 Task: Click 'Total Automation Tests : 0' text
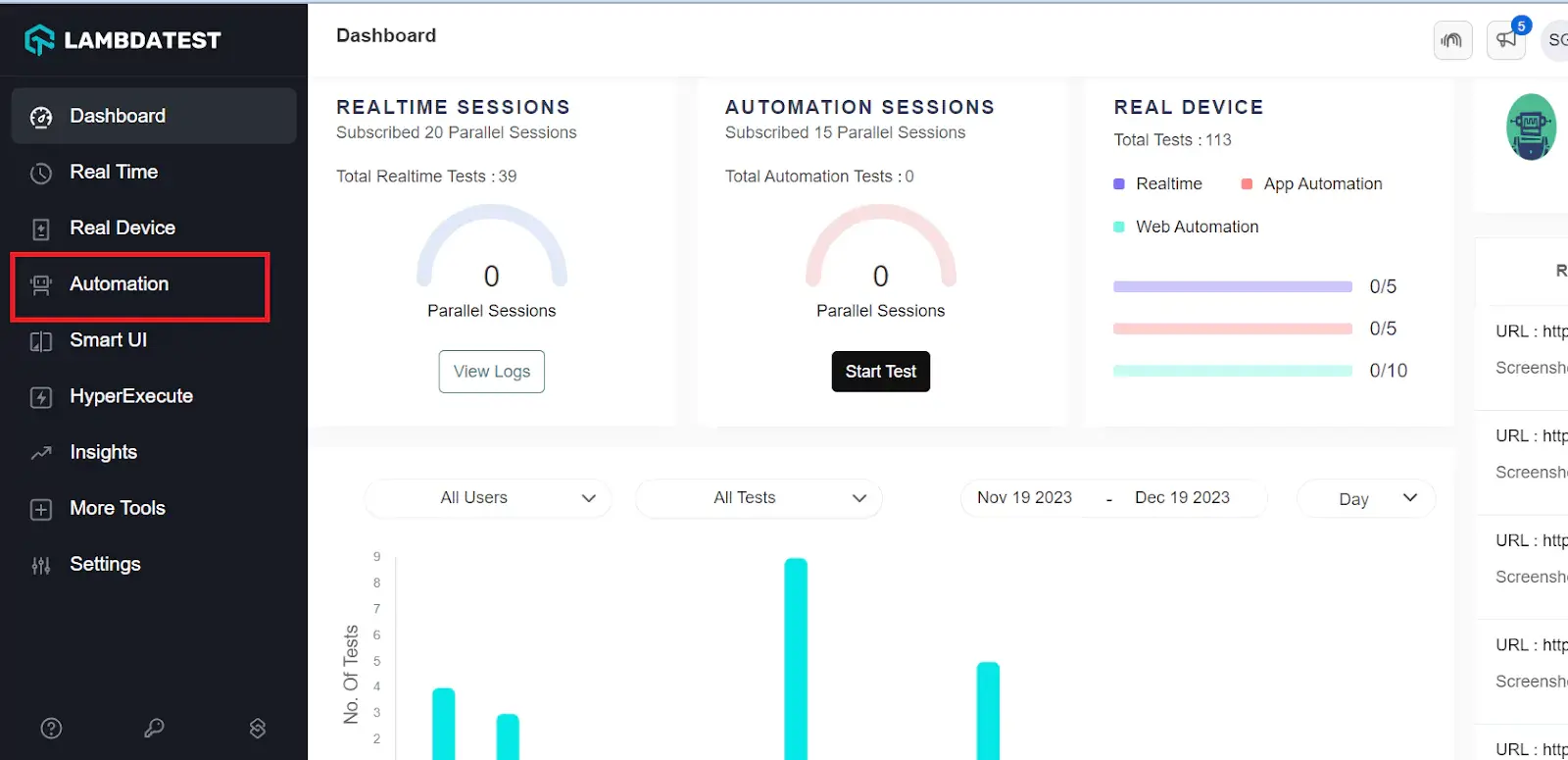(x=819, y=177)
